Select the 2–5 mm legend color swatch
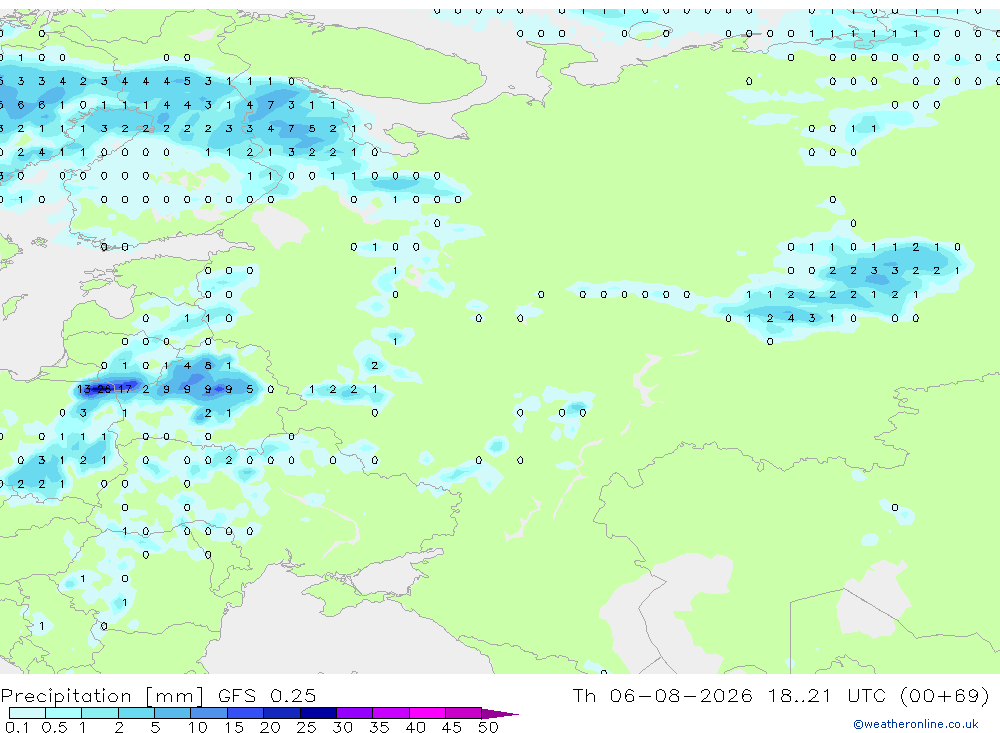This screenshot has height=733, width=1000. click(136, 713)
